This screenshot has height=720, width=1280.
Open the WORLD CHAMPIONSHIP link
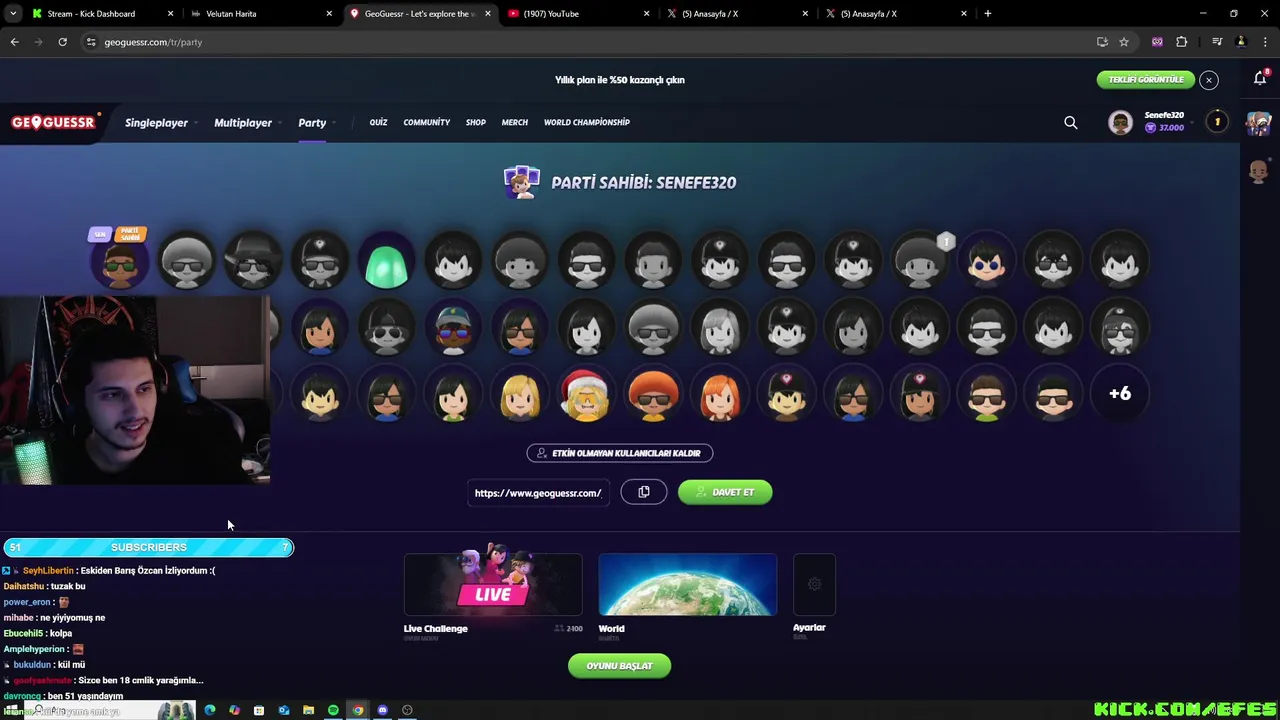point(587,122)
